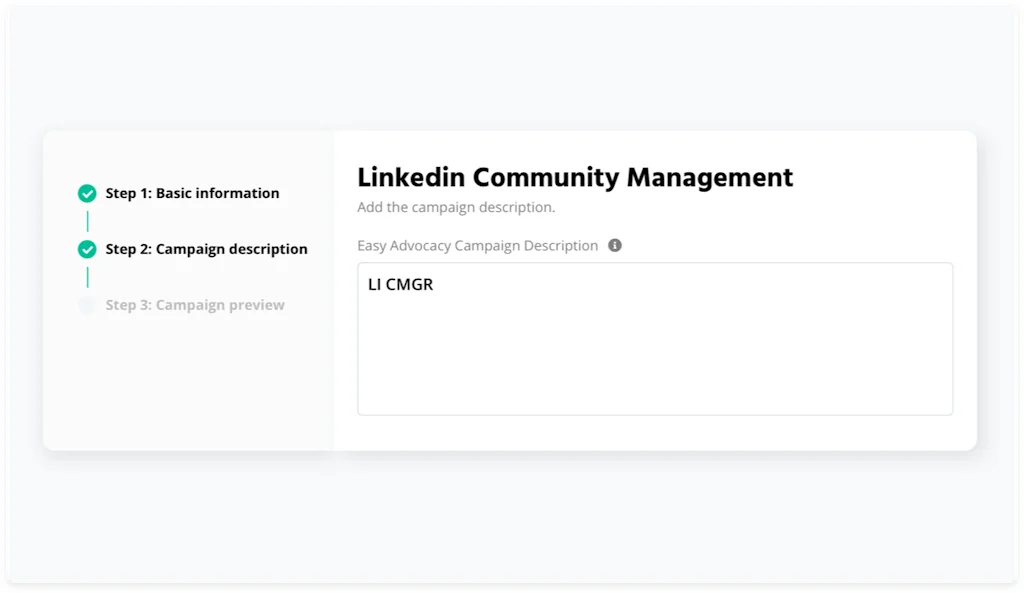
Task: Click the Linkedin Community Management heading
Action: (575, 178)
